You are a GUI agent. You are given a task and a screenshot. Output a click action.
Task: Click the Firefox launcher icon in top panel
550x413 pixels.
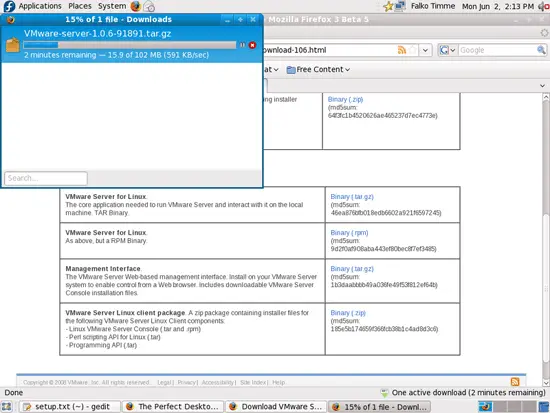click(x=135, y=6)
